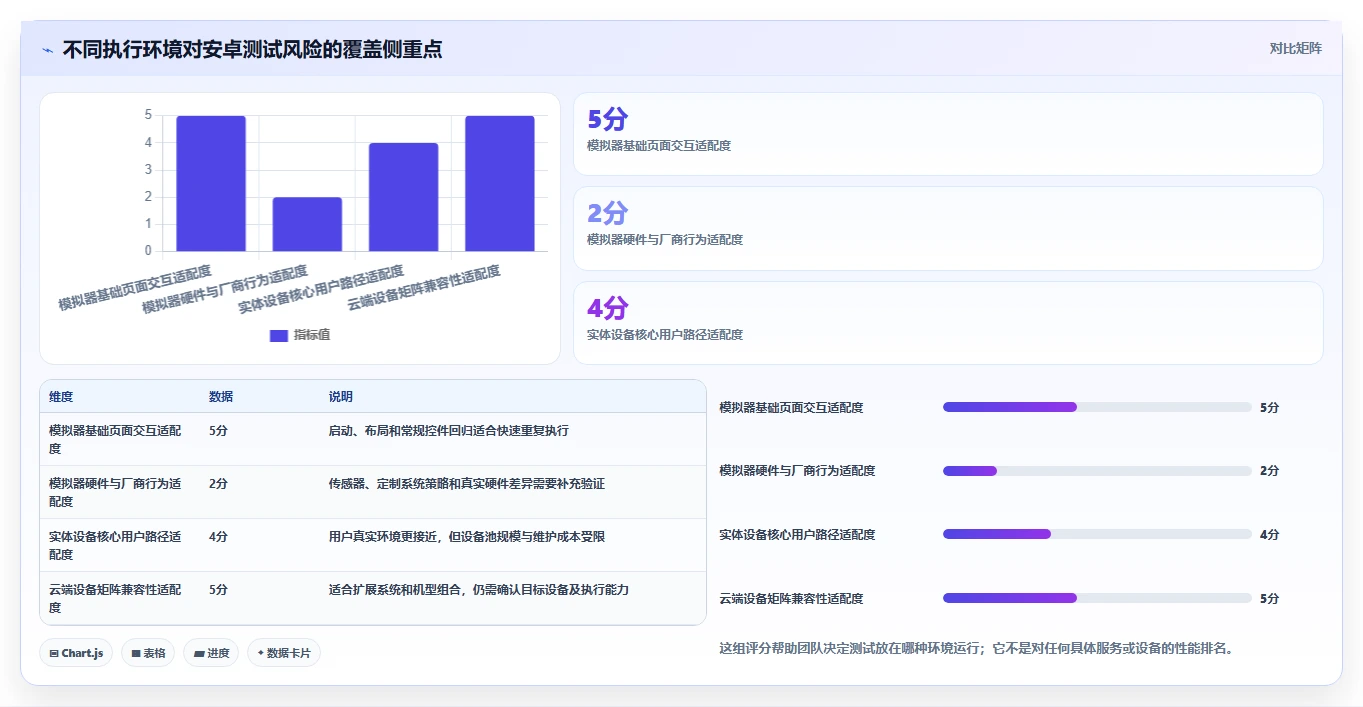The height and width of the screenshot is (707, 1363).
Task: Click the 云端设备矩阵兼容性适配度 progress bar
Action: coord(1097,598)
